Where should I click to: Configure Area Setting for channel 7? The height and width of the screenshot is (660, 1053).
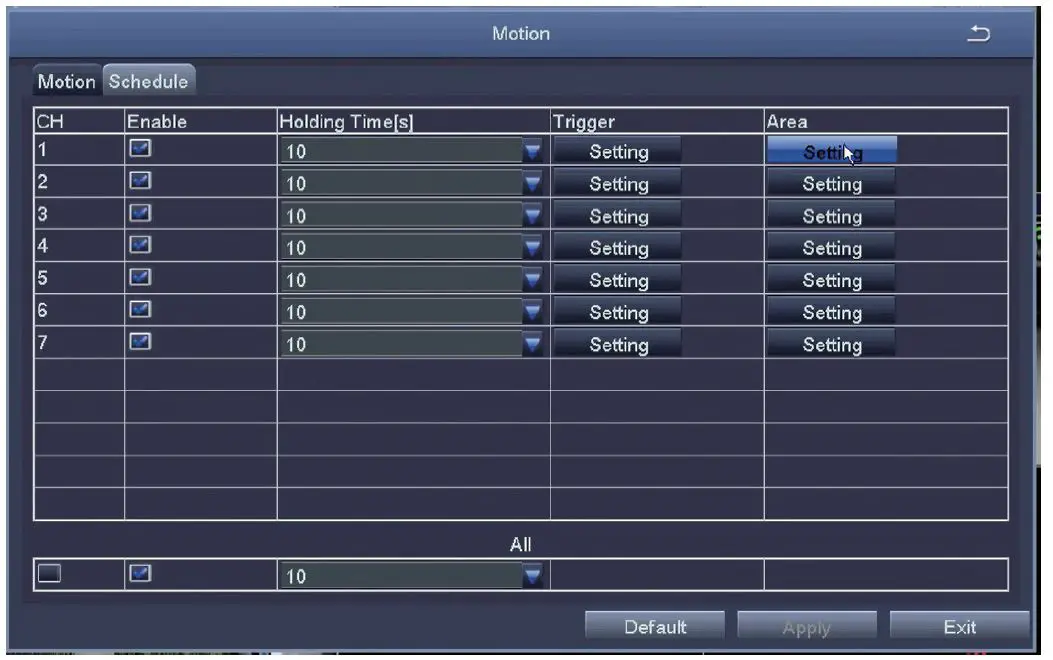click(831, 344)
